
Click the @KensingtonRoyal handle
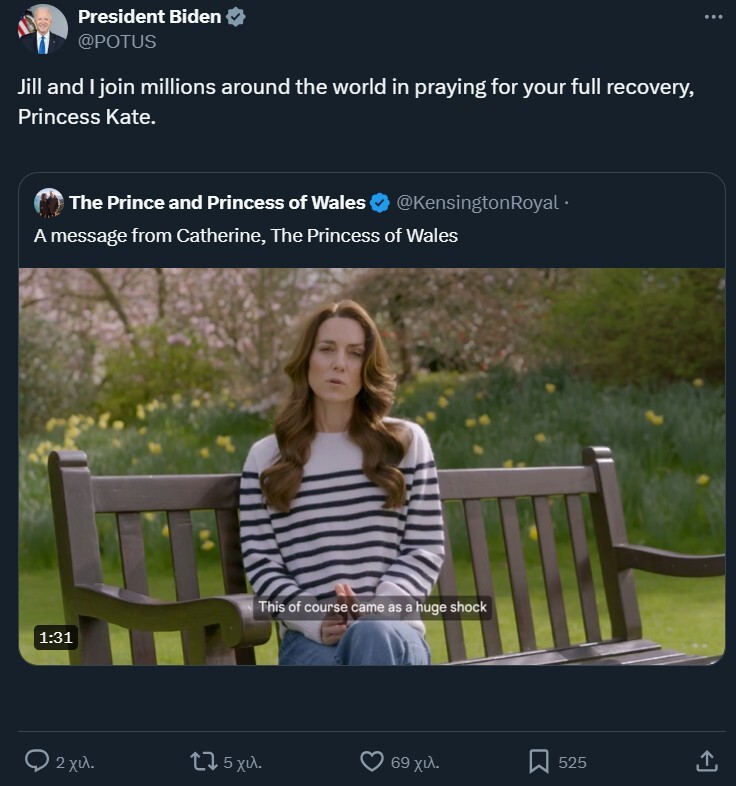click(x=477, y=203)
